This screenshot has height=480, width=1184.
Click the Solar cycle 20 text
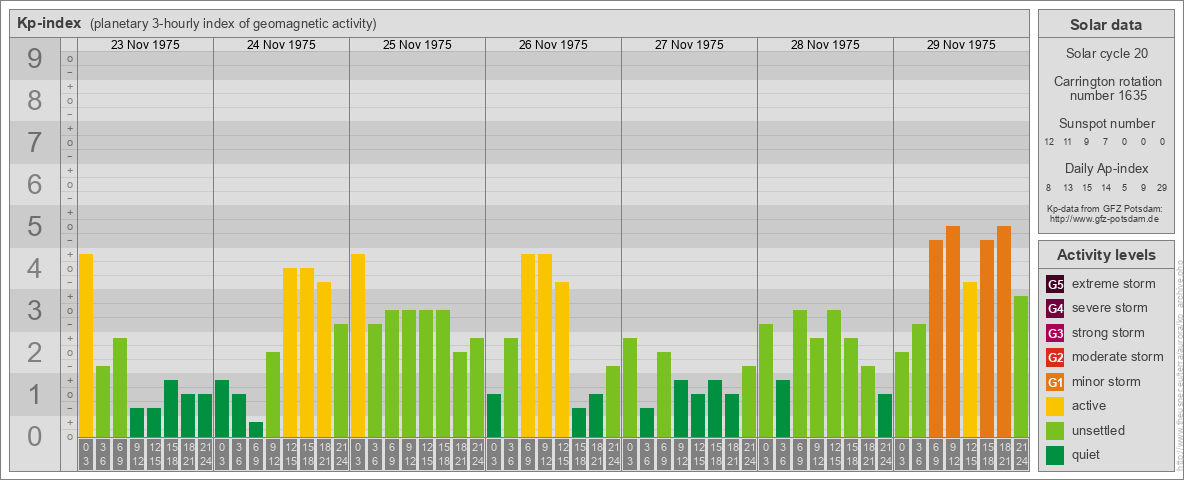click(1106, 54)
